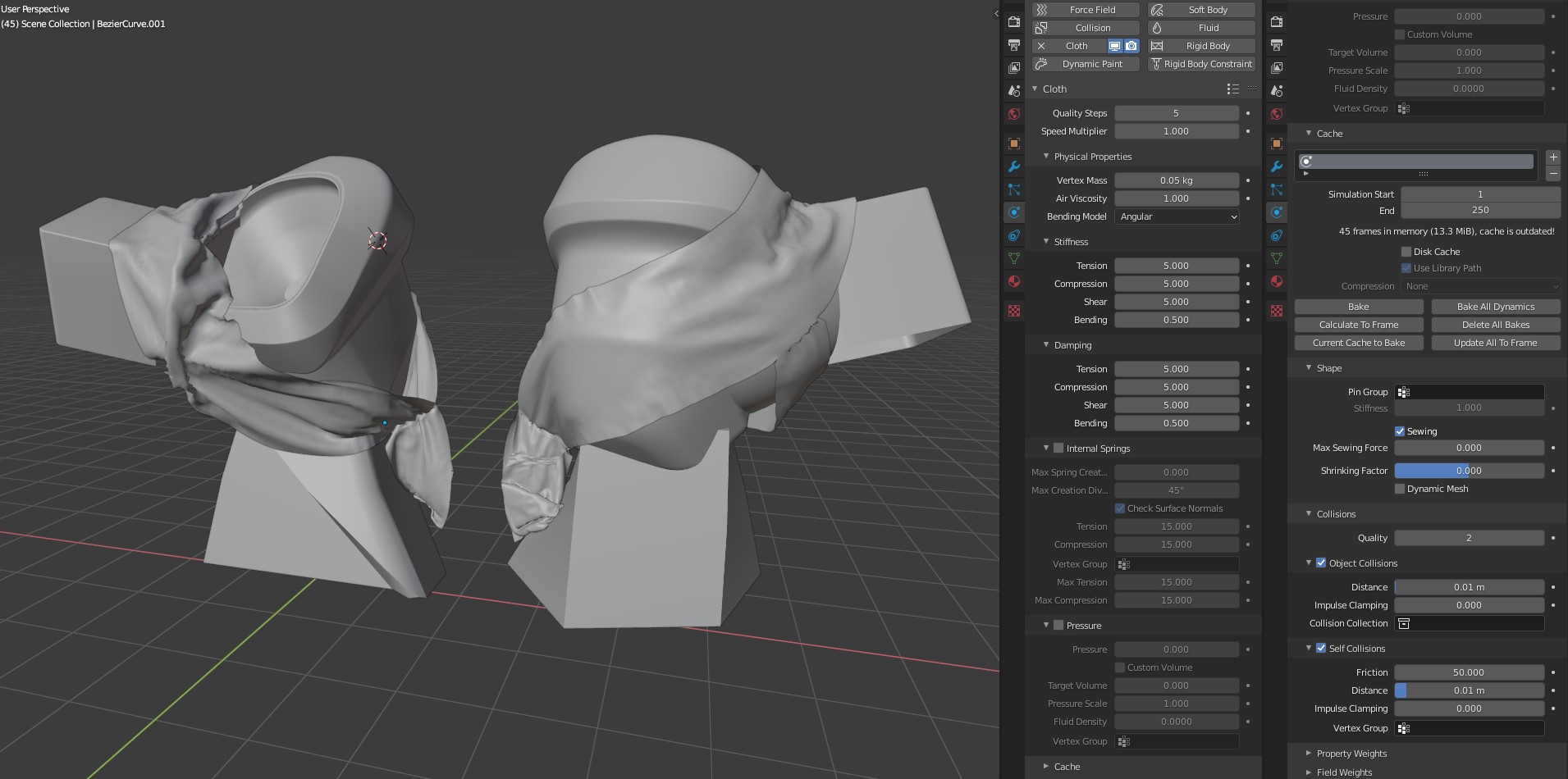The width and height of the screenshot is (1568, 779).
Task: Open the Bending Model Angular dropdown
Action: [x=1176, y=216]
